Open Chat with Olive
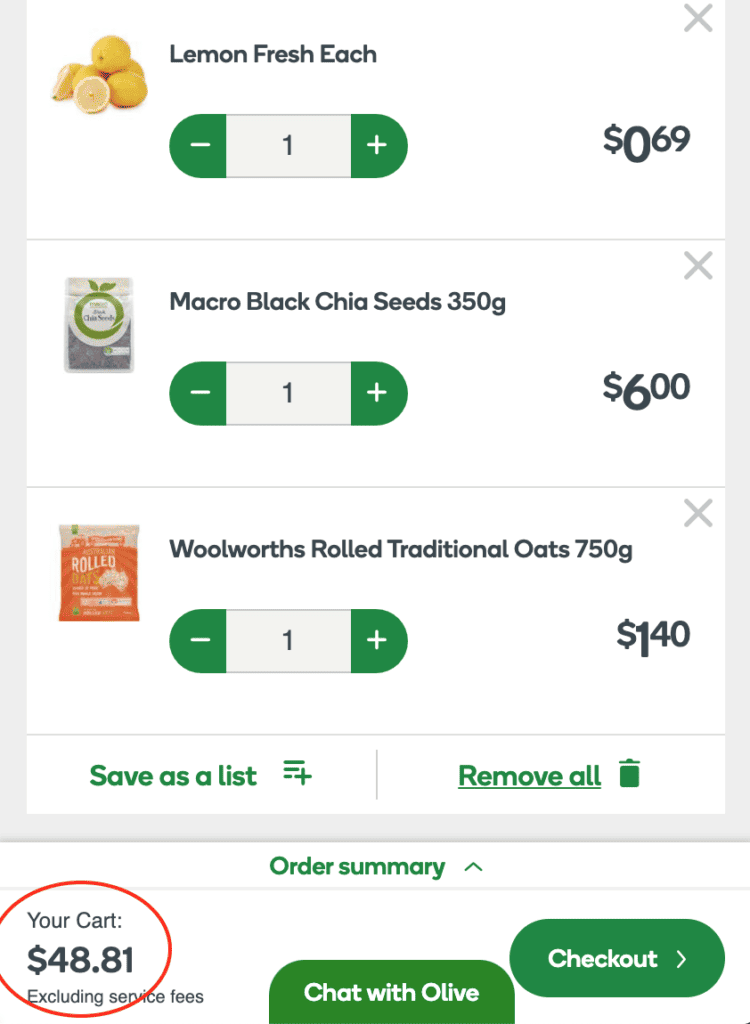Viewport: 750px width, 1024px height. (x=391, y=992)
